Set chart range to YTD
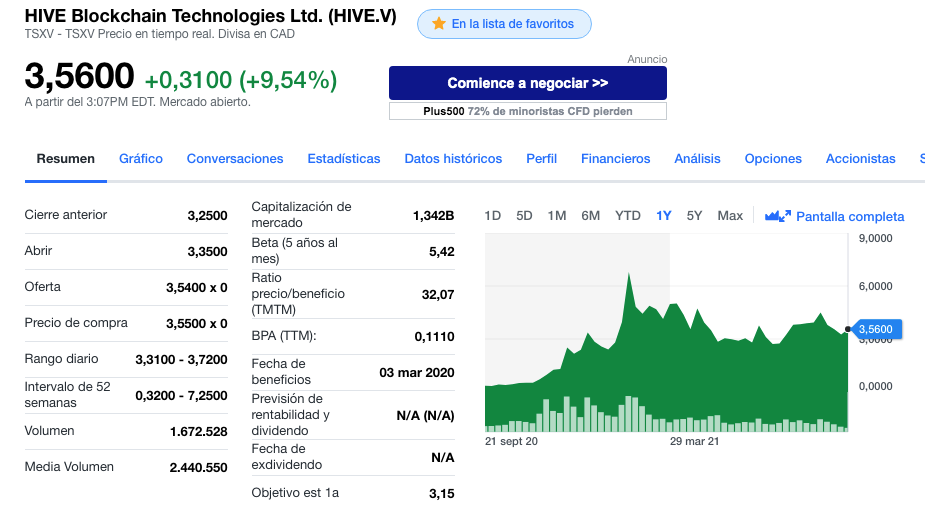925x530 pixels. click(628, 216)
